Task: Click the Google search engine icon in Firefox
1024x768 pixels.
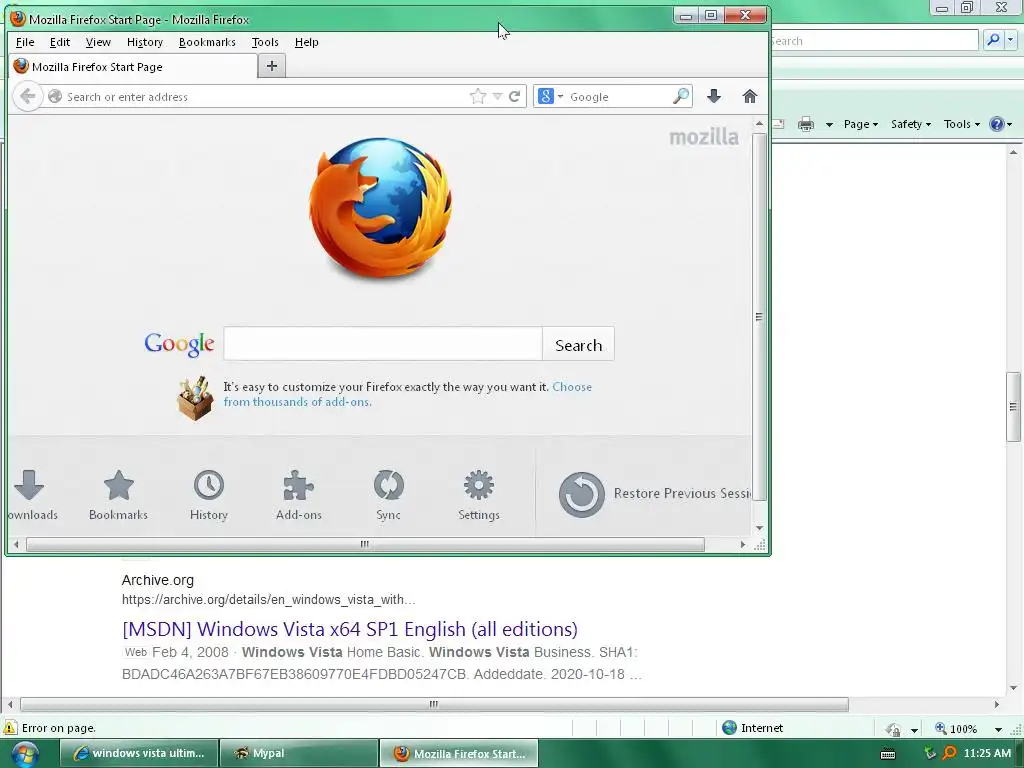Action: (x=545, y=97)
